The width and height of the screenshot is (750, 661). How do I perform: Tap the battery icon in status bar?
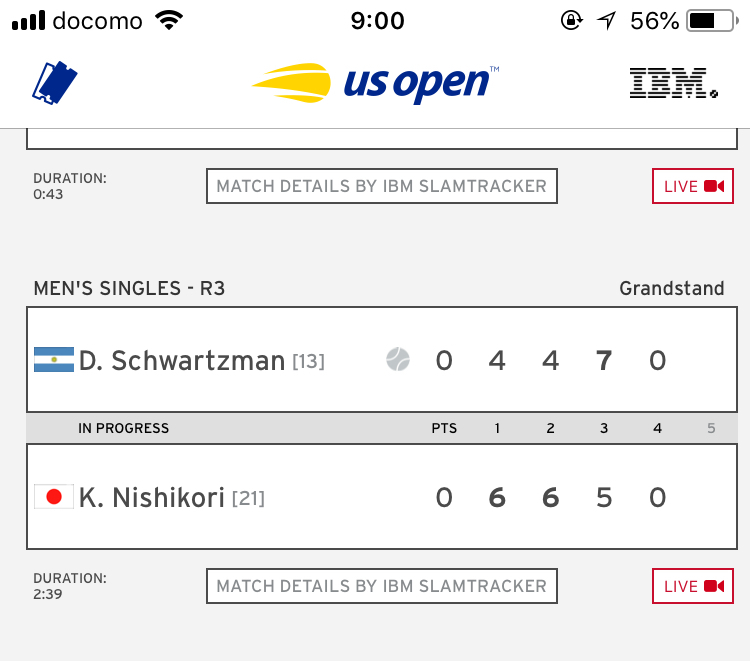(715, 21)
